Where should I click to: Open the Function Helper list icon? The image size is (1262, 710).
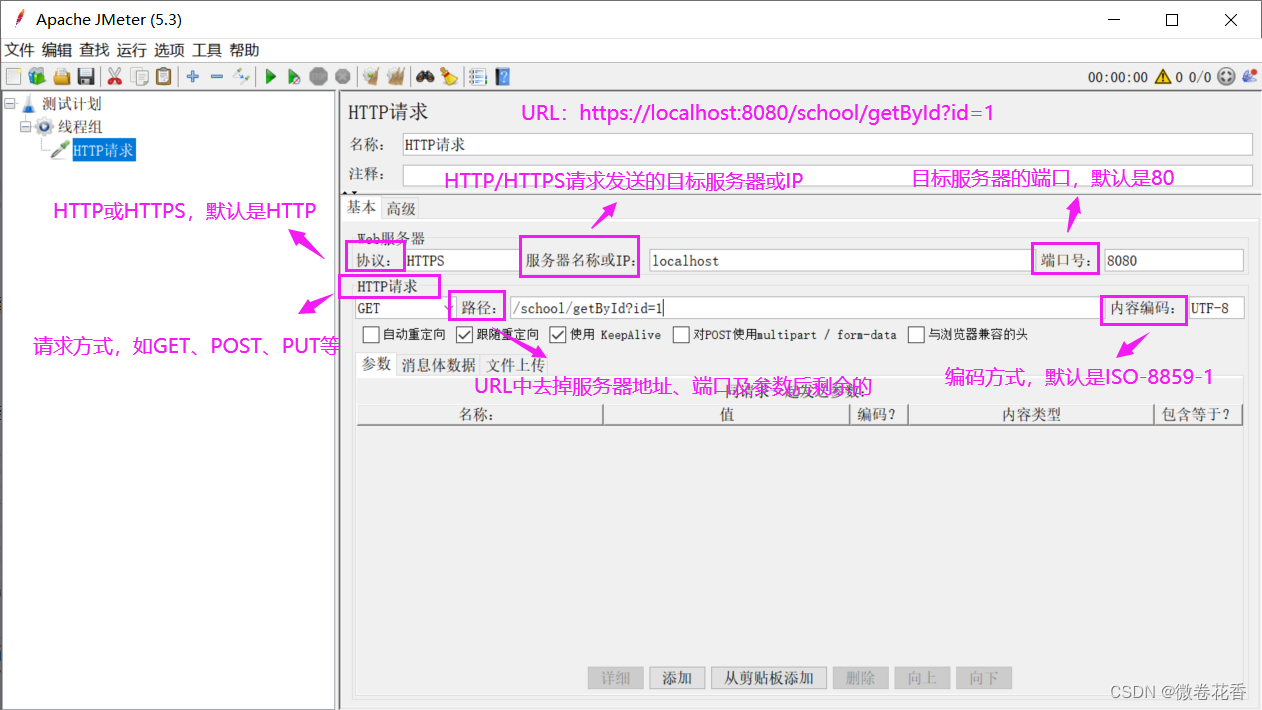(478, 76)
